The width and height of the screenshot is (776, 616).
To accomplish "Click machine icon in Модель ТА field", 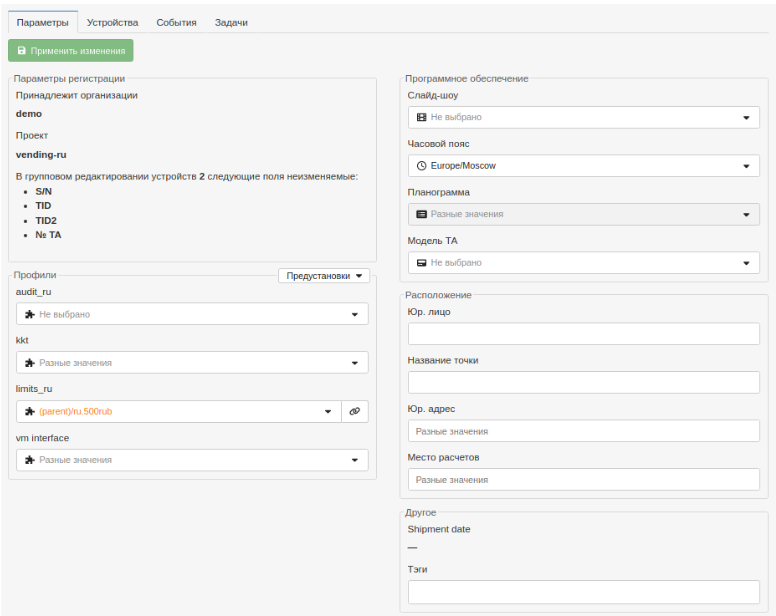I will tap(422, 263).
